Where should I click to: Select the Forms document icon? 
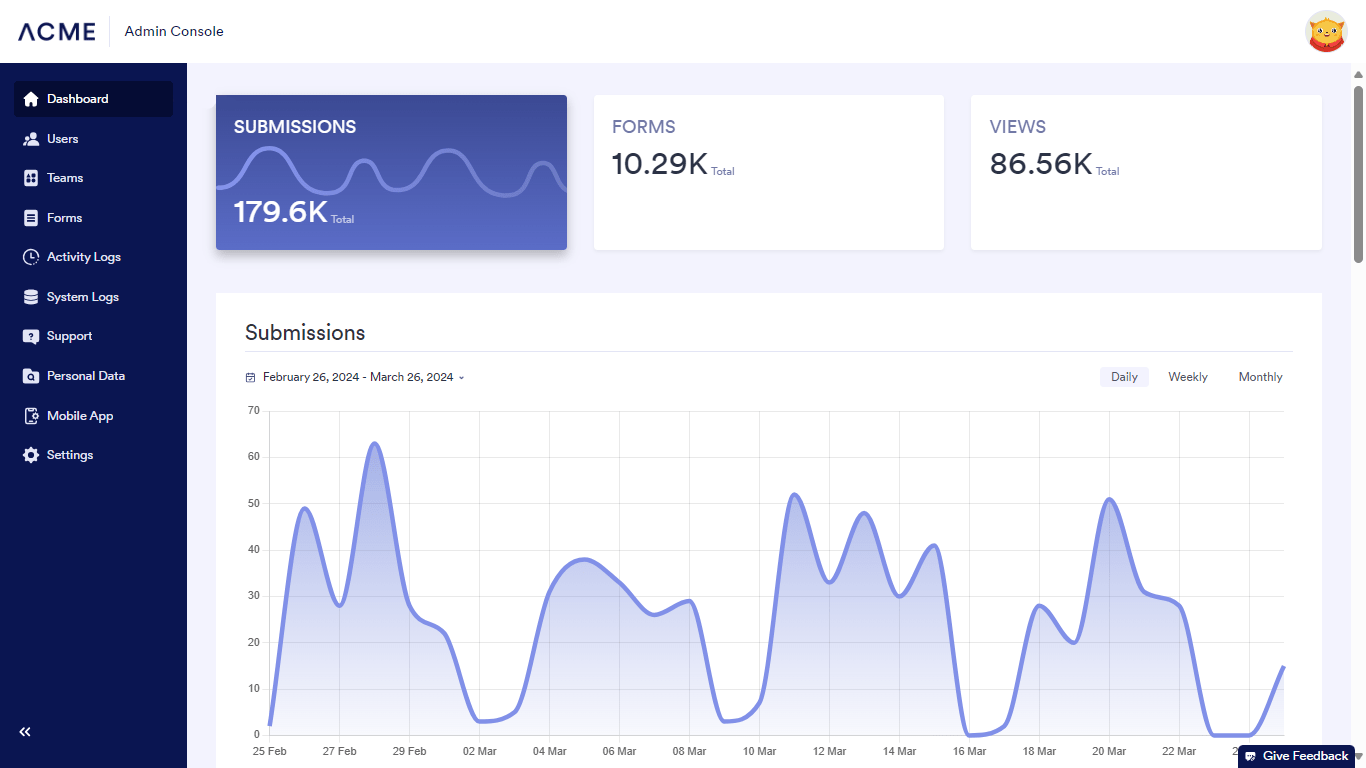[x=31, y=218]
